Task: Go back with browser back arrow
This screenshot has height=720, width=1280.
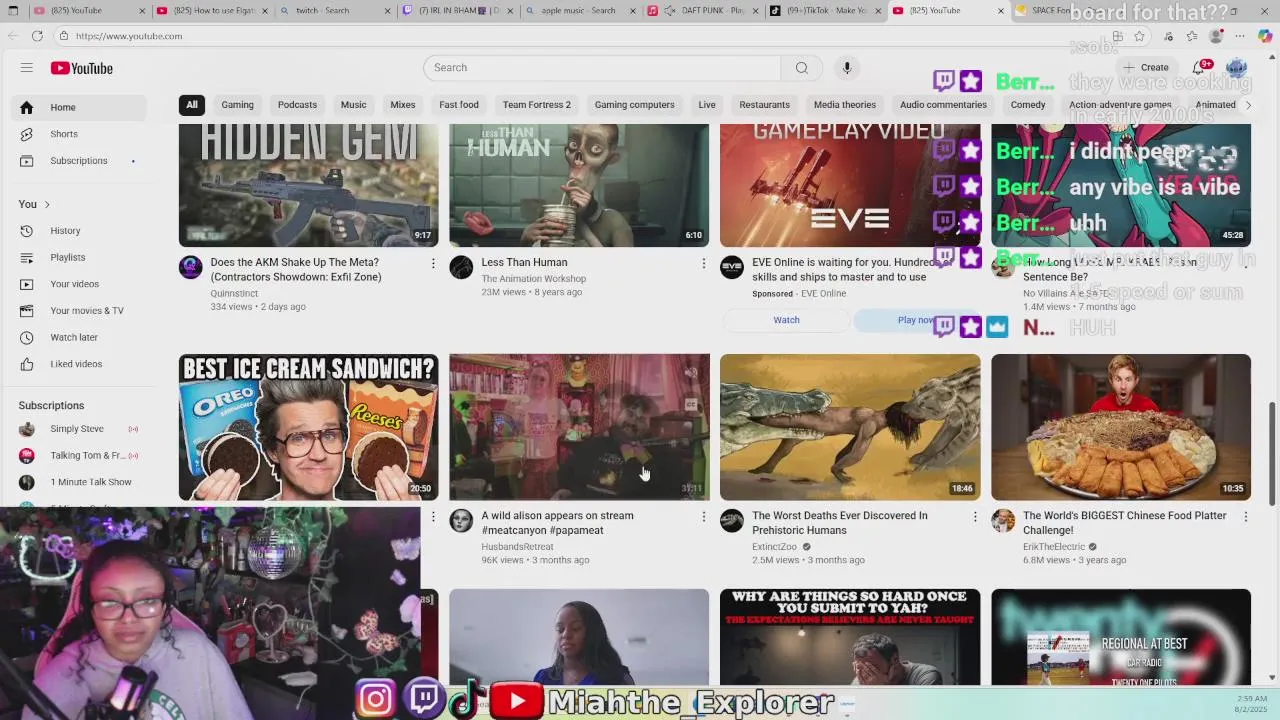Action: point(12,36)
